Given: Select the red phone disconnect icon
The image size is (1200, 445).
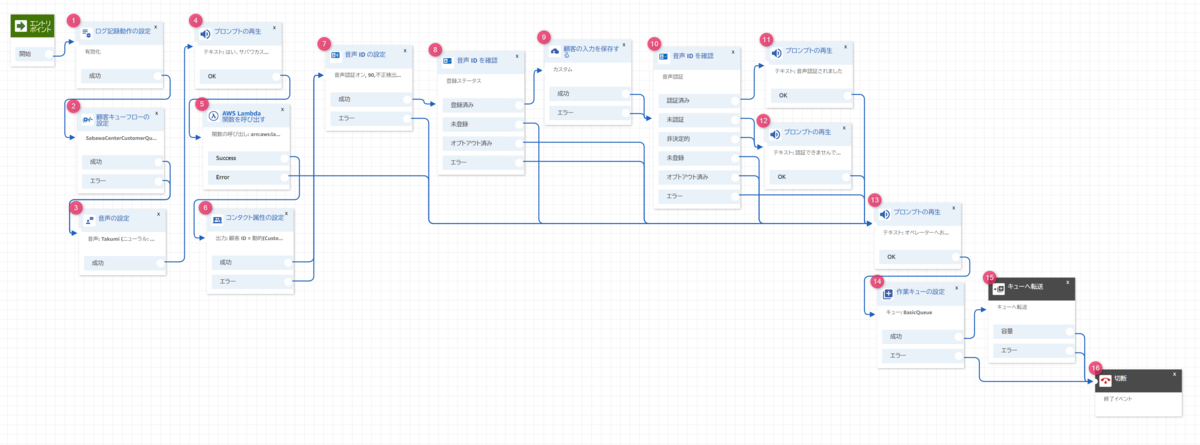Looking at the screenshot, I should [1106, 380].
